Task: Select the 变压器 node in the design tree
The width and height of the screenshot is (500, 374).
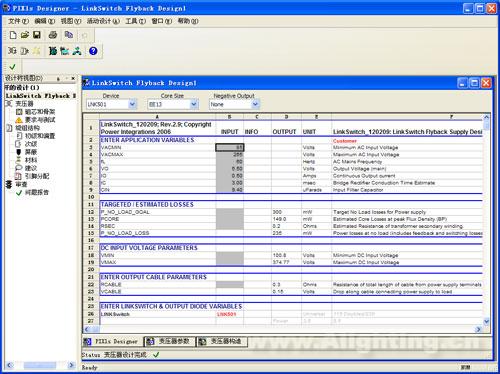Action: pyautogui.click(x=20, y=104)
